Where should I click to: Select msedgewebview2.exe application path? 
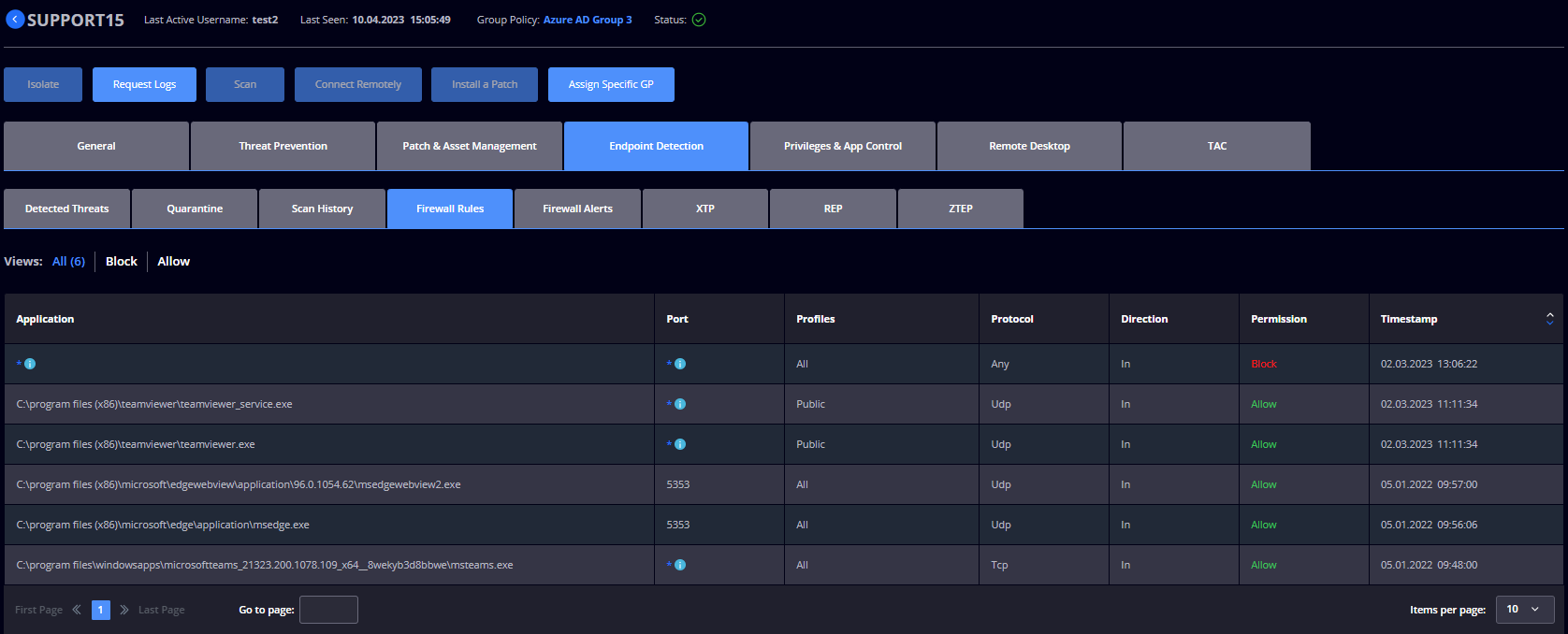[x=239, y=484]
